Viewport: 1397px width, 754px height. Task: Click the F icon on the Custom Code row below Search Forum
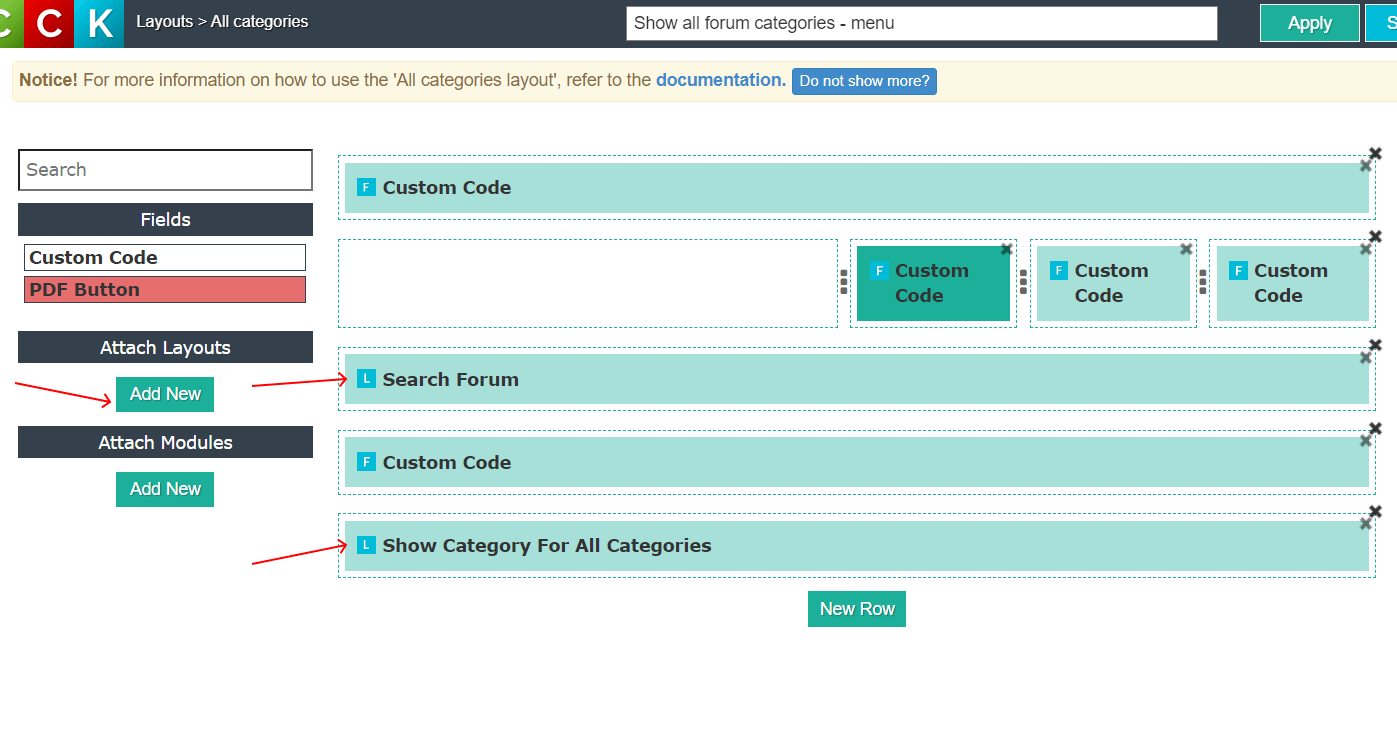coord(367,462)
